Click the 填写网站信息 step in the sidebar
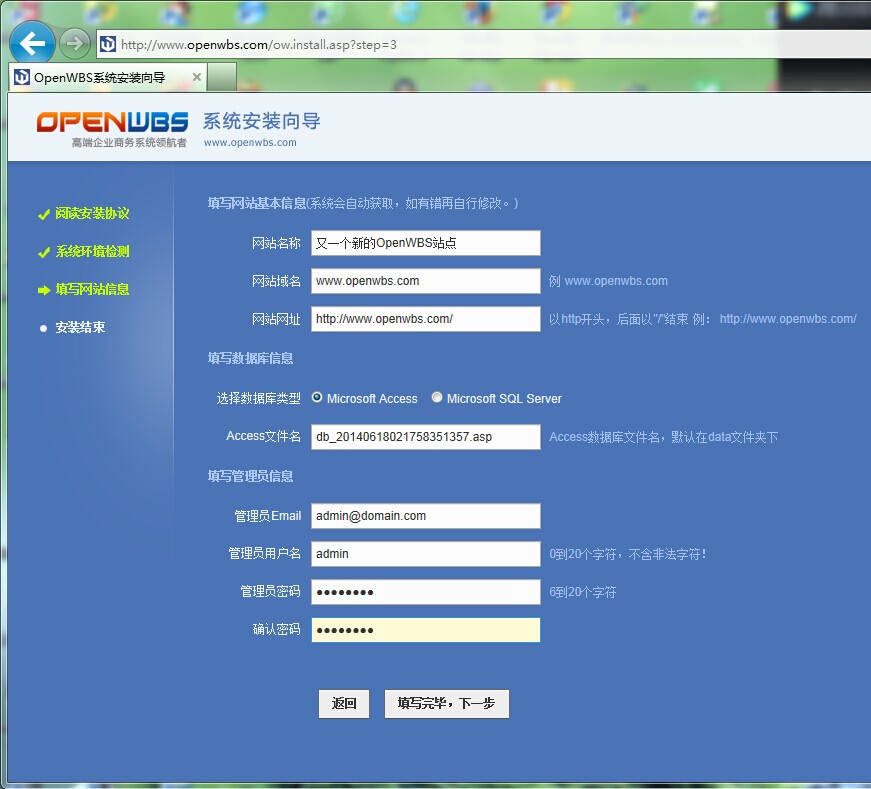 coord(93,289)
